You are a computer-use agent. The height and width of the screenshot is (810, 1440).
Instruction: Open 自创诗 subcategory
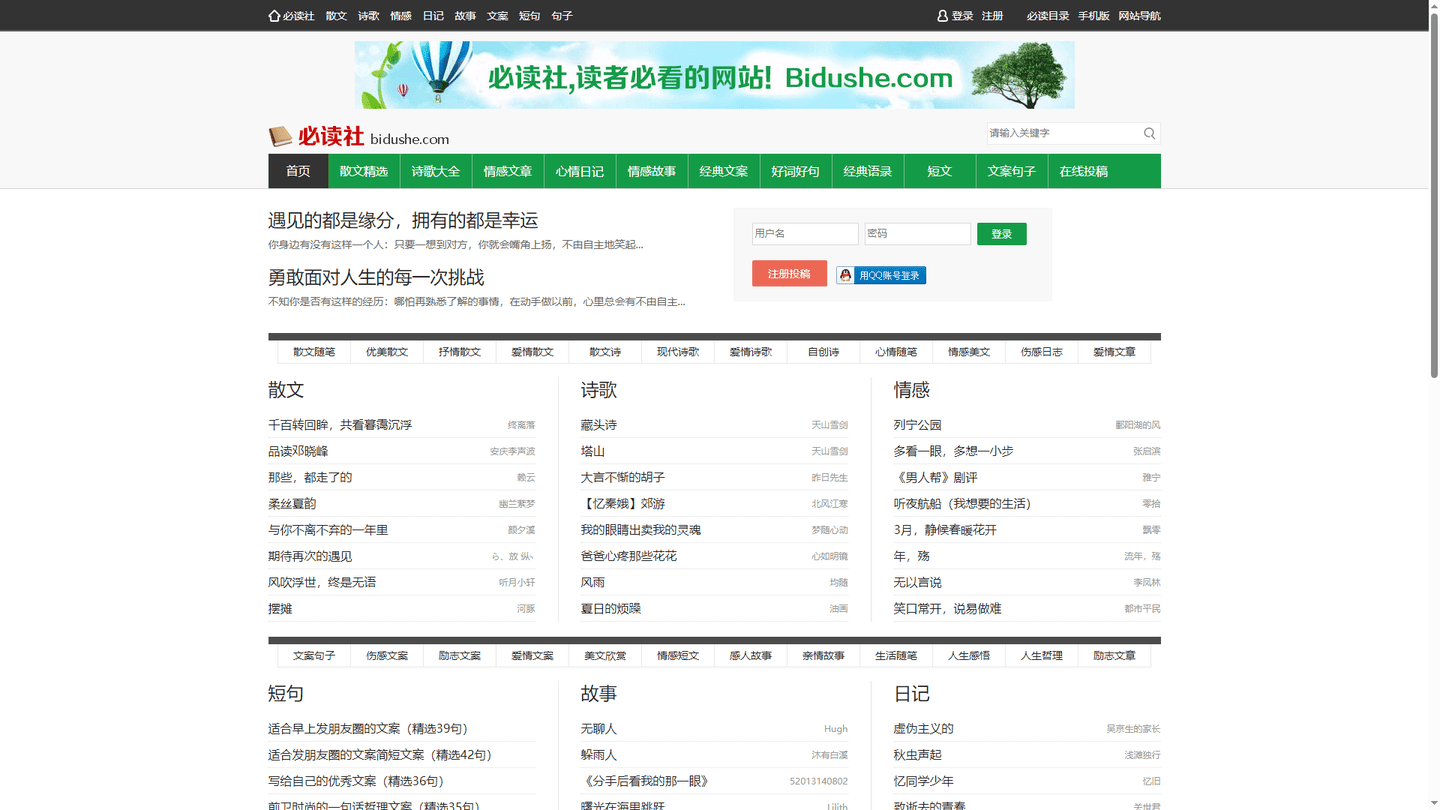pyautogui.click(x=823, y=352)
